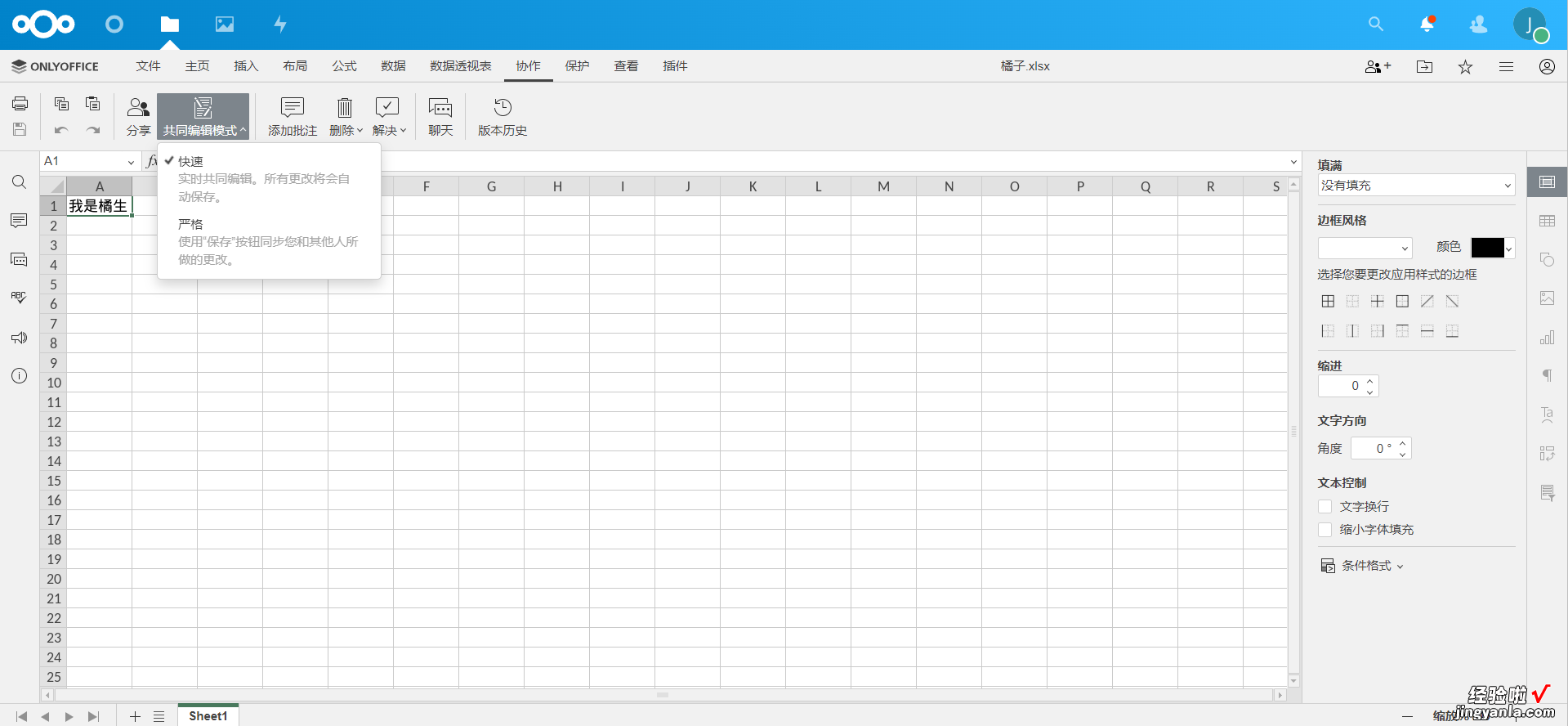Open 版本历史 version history
Viewport: 1568px width, 726px height.
click(x=503, y=117)
